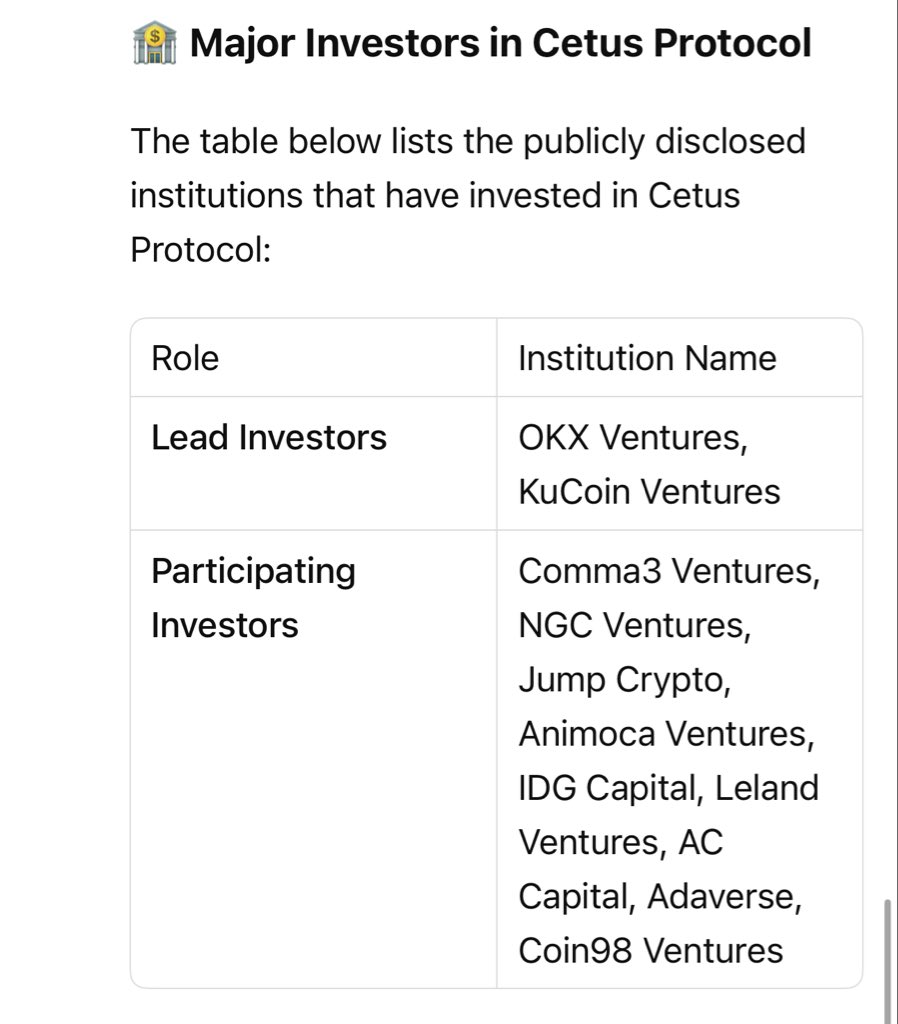This screenshot has height=1024, width=898.
Task: Click the word Protocol: ending the paragraph
Action: (x=200, y=249)
